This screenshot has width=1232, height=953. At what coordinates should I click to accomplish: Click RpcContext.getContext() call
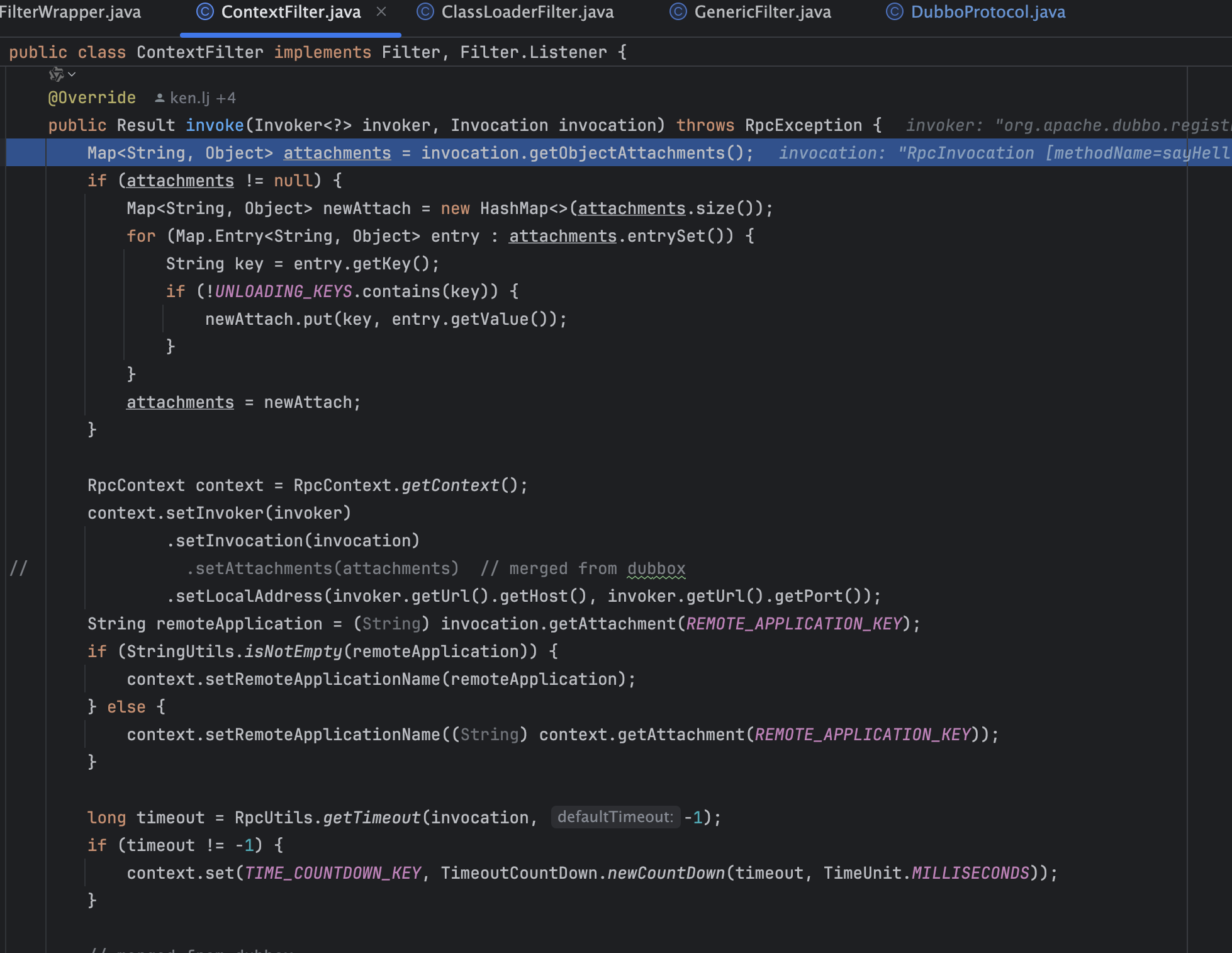click(x=406, y=485)
